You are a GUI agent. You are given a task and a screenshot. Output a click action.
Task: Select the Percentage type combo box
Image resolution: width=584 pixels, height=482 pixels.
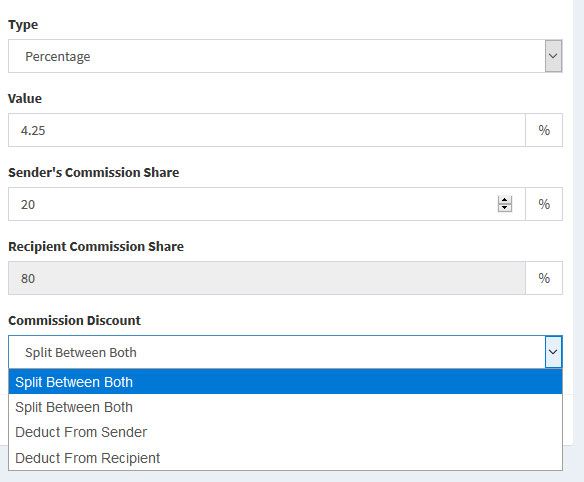pyautogui.click(x=285, y=56)
